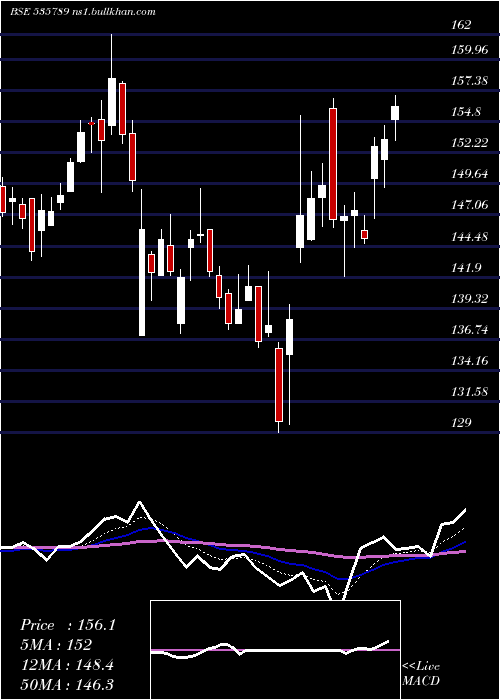Click the Price : 156.1 readout
This screenshot has height=700, width=500.
68,625
